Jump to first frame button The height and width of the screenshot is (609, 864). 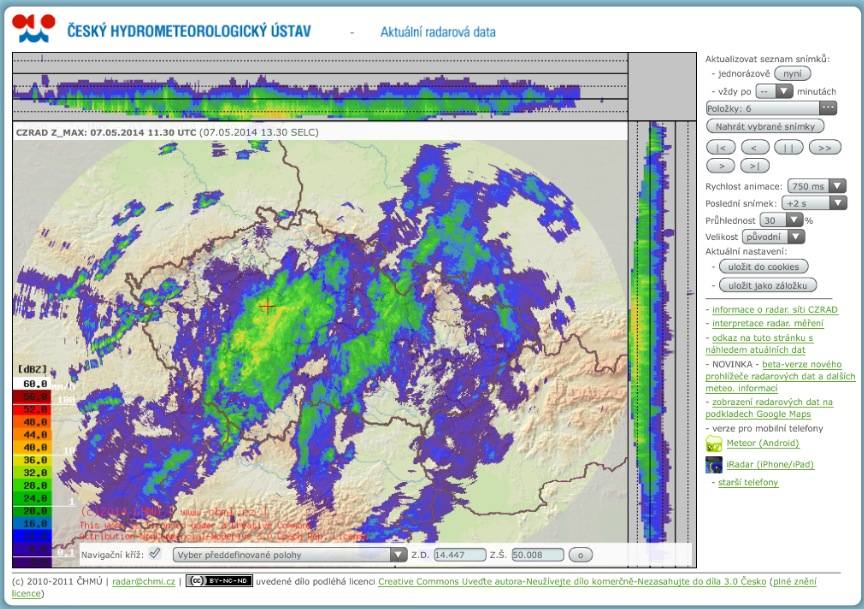721,148
